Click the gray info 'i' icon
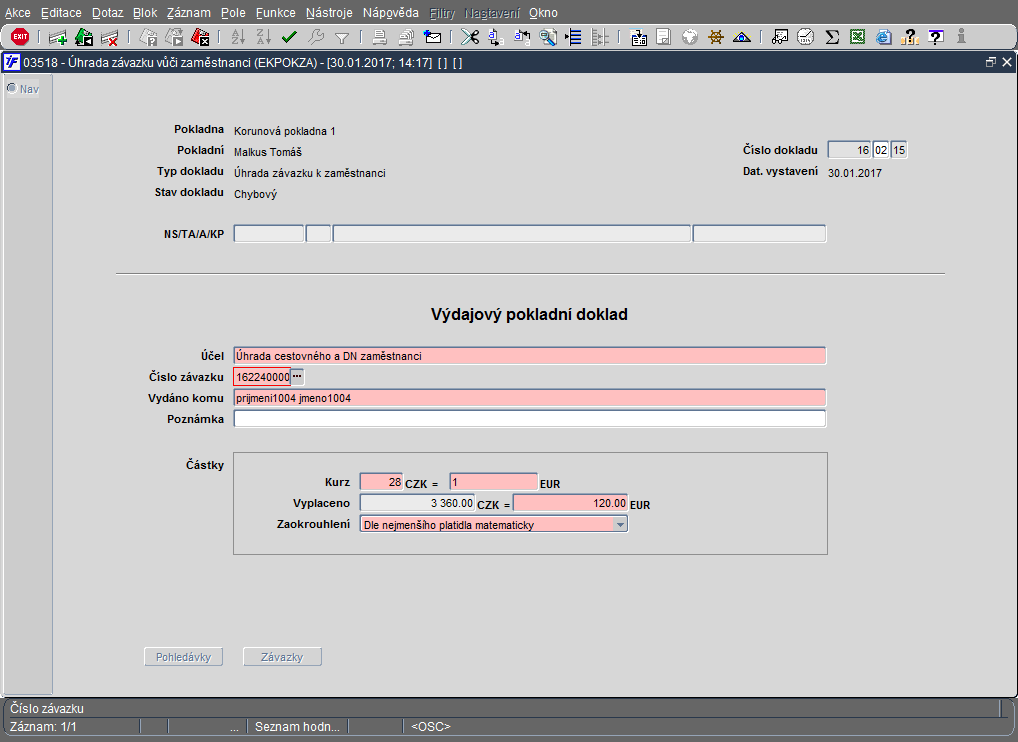The image size is (1018, 742). click(x=962, y=36)
